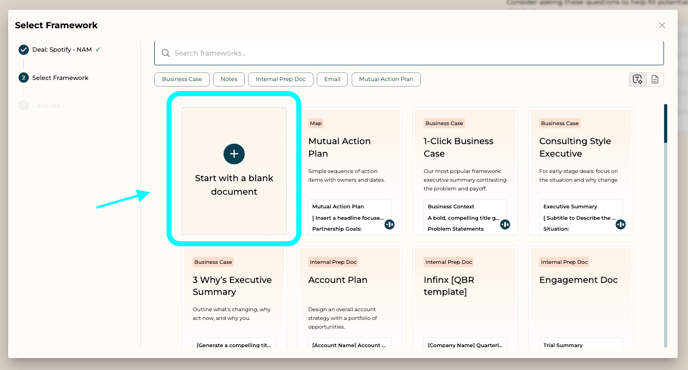Click the framework list vertical scrollbar
The height and width of the screenshot is (370, 688).
click(665, 225)
